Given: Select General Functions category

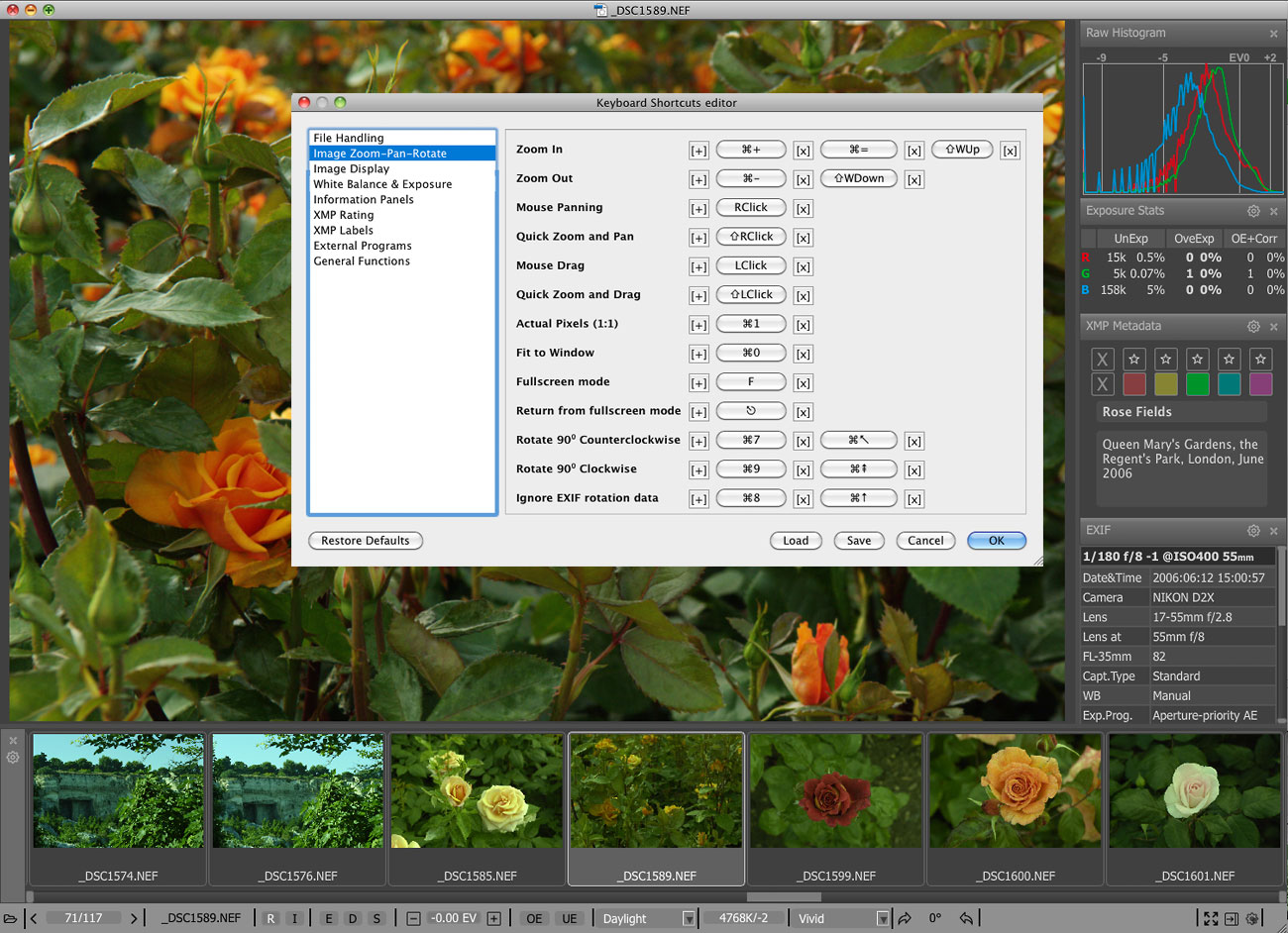Looking at the screenshot, I should click(x=362, y=261).
